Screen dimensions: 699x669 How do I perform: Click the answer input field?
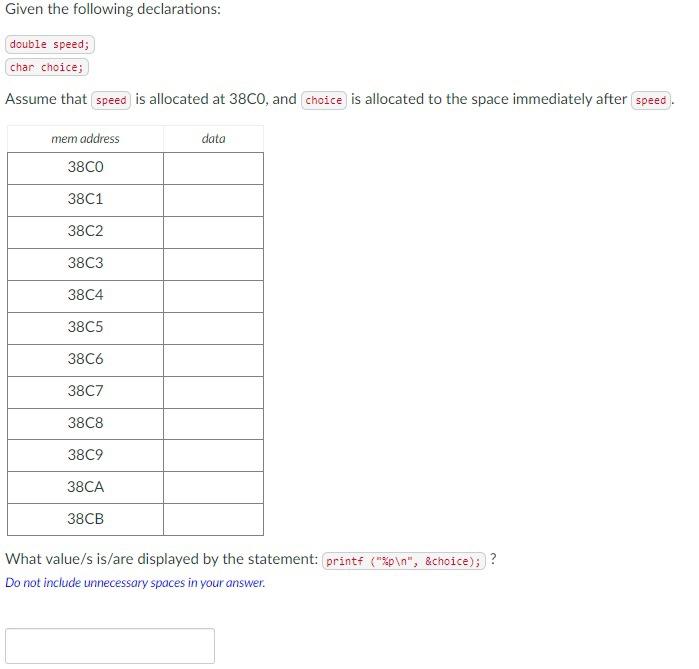coord(110,646)
